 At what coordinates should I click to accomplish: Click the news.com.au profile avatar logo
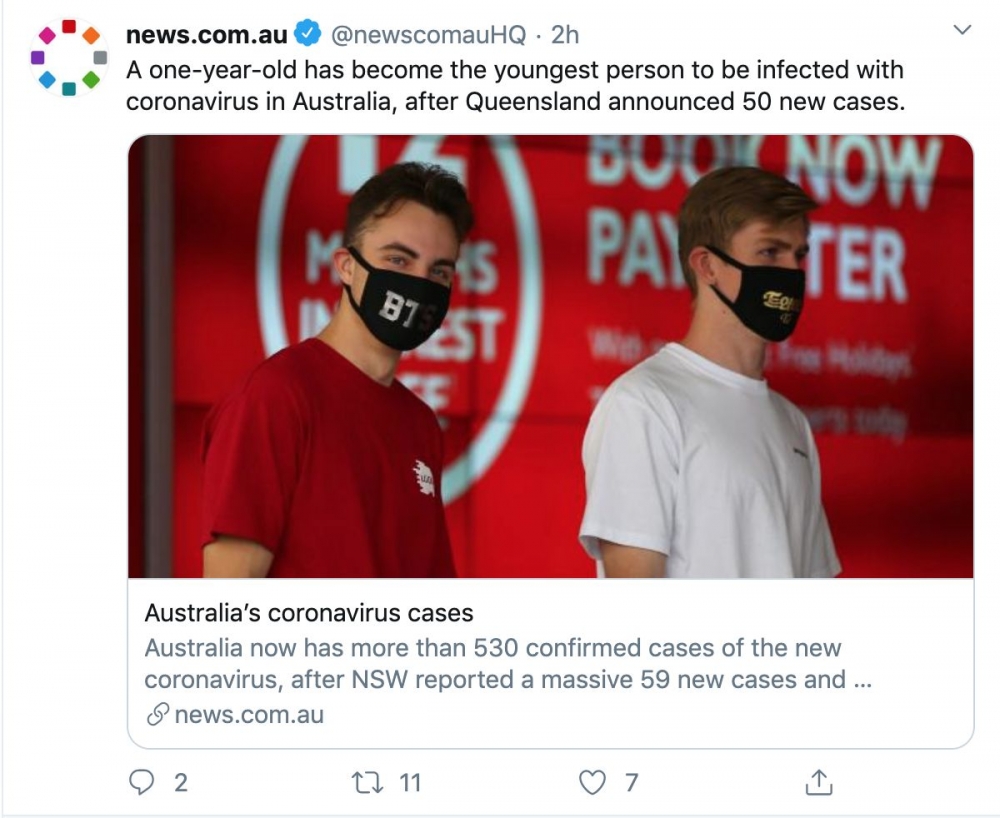[x=69, y=57]
